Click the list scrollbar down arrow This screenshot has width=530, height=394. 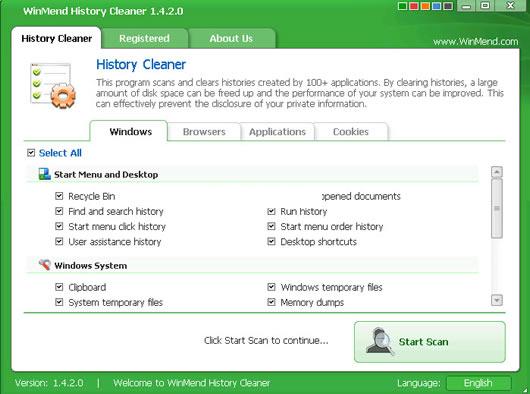497,300
